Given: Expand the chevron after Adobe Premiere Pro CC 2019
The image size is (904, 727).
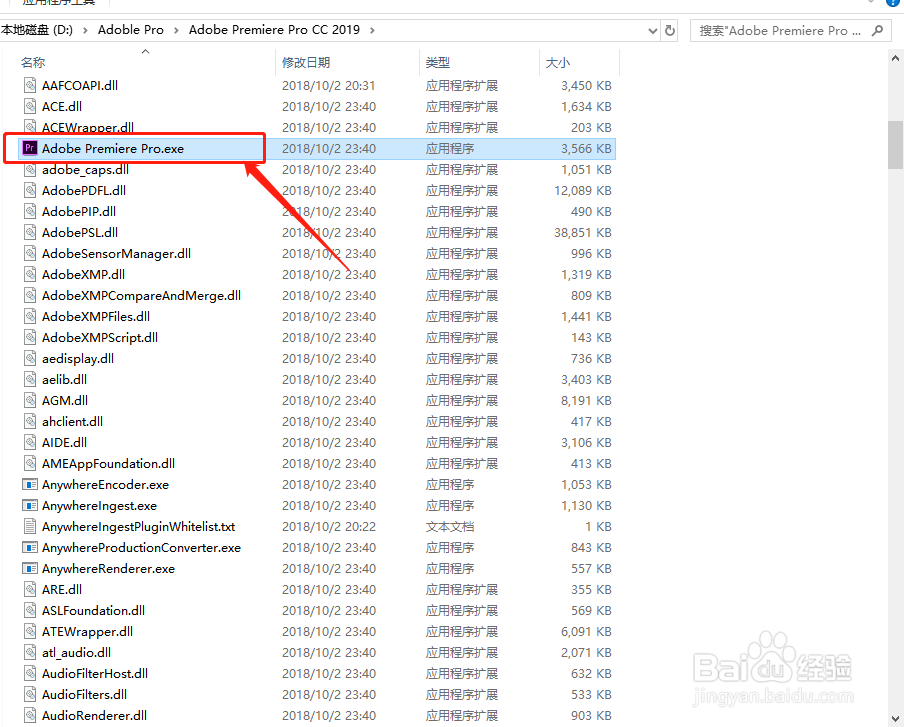Looking at the screenshot, I should [372, 30].
